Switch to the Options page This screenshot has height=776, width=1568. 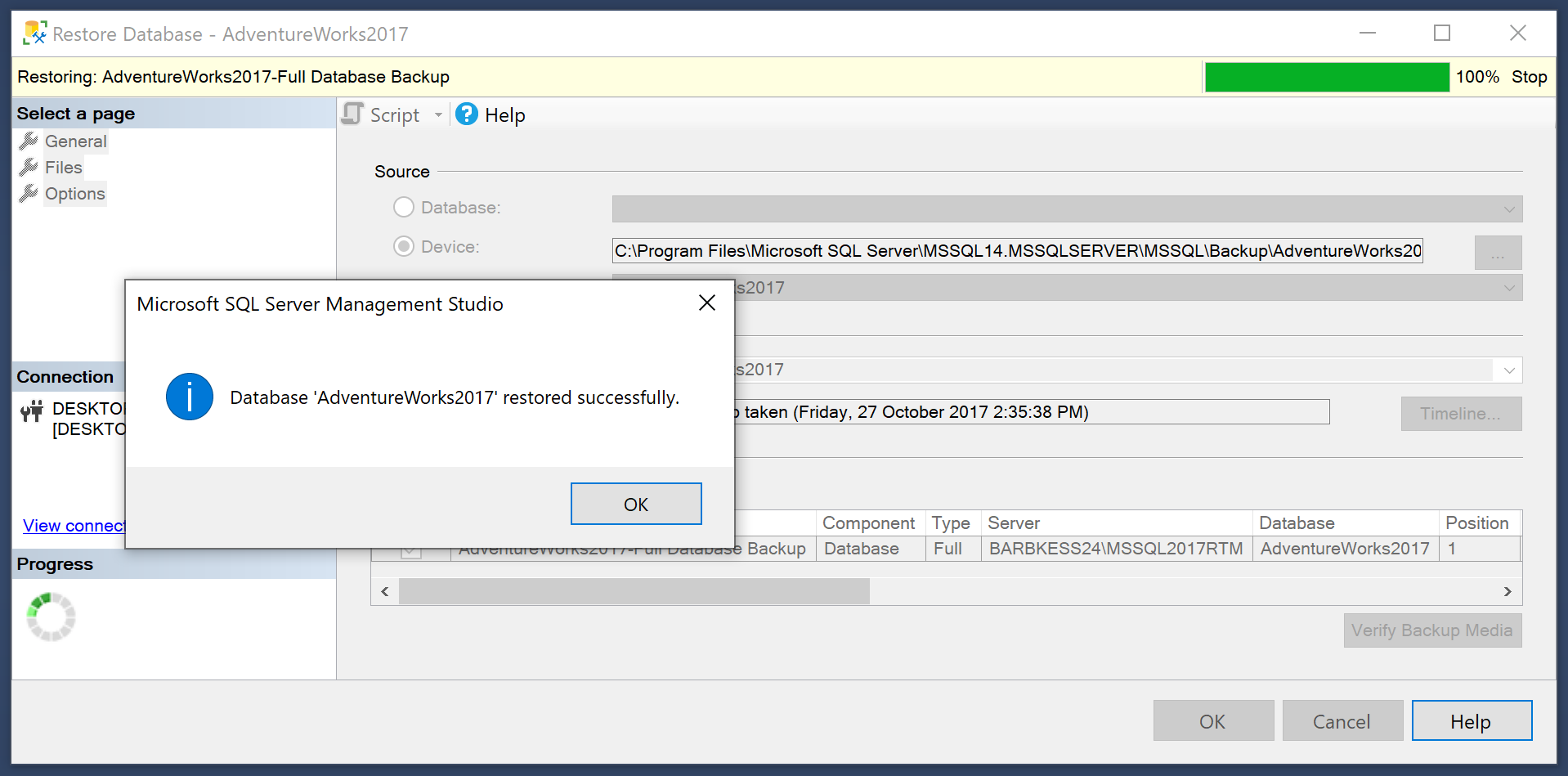point(74,193)
